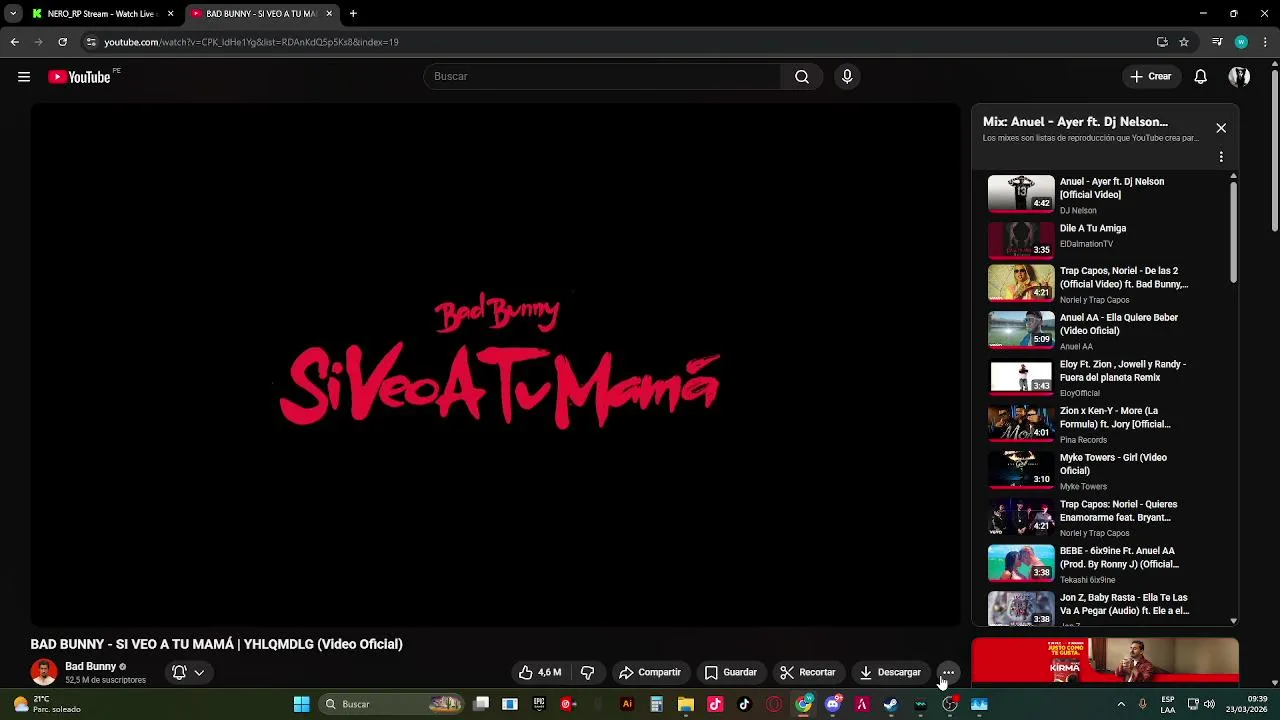View site information icon in address bar
Screen dimensions: 1280x720
pos(91,42)
